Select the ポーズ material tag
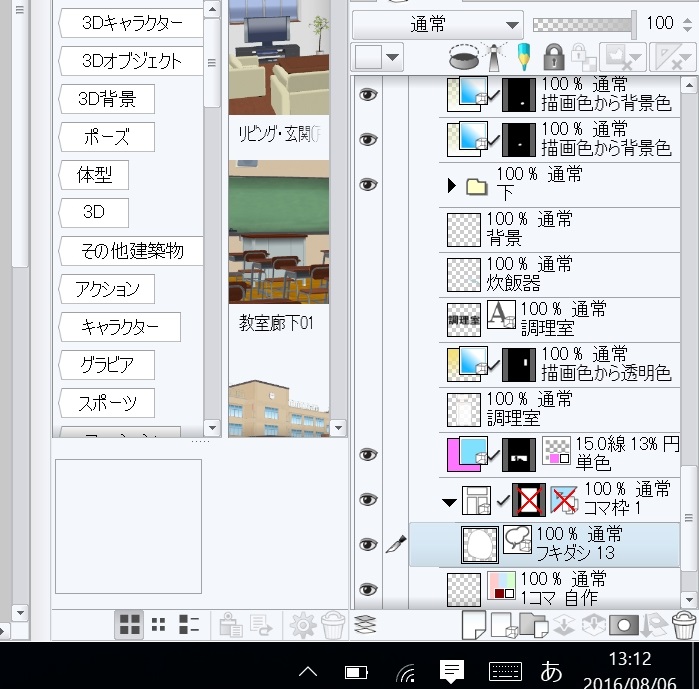The width and height of the screenshot is (699, 689). coord(107,137)
